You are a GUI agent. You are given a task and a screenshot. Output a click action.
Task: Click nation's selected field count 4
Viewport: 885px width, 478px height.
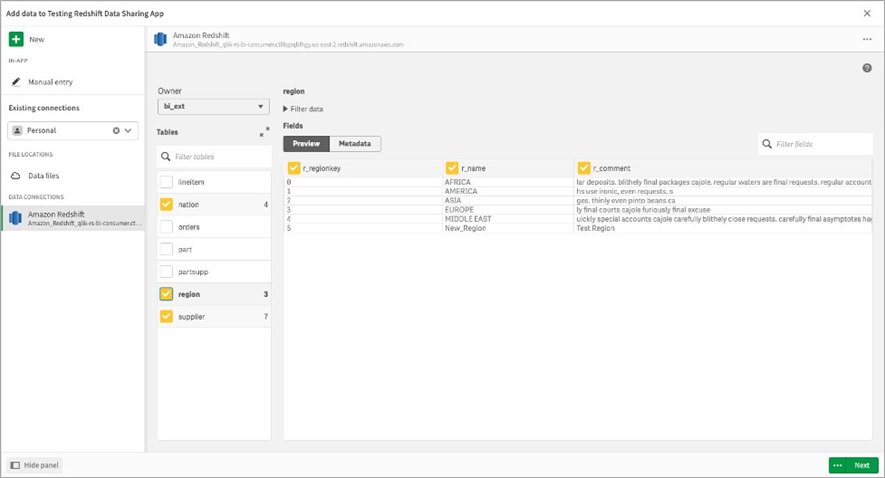pyautogui.click(x=266, y=204)
